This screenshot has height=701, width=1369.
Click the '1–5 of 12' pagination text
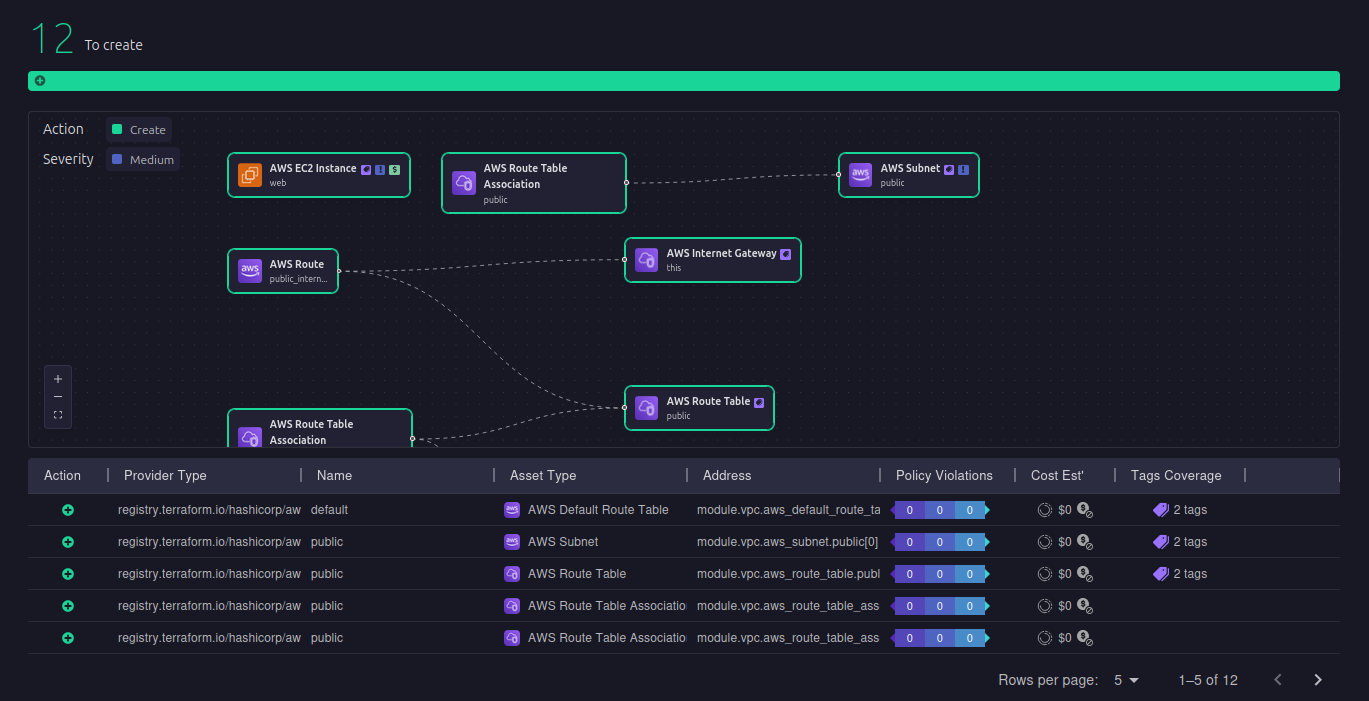click(1208, 680)
